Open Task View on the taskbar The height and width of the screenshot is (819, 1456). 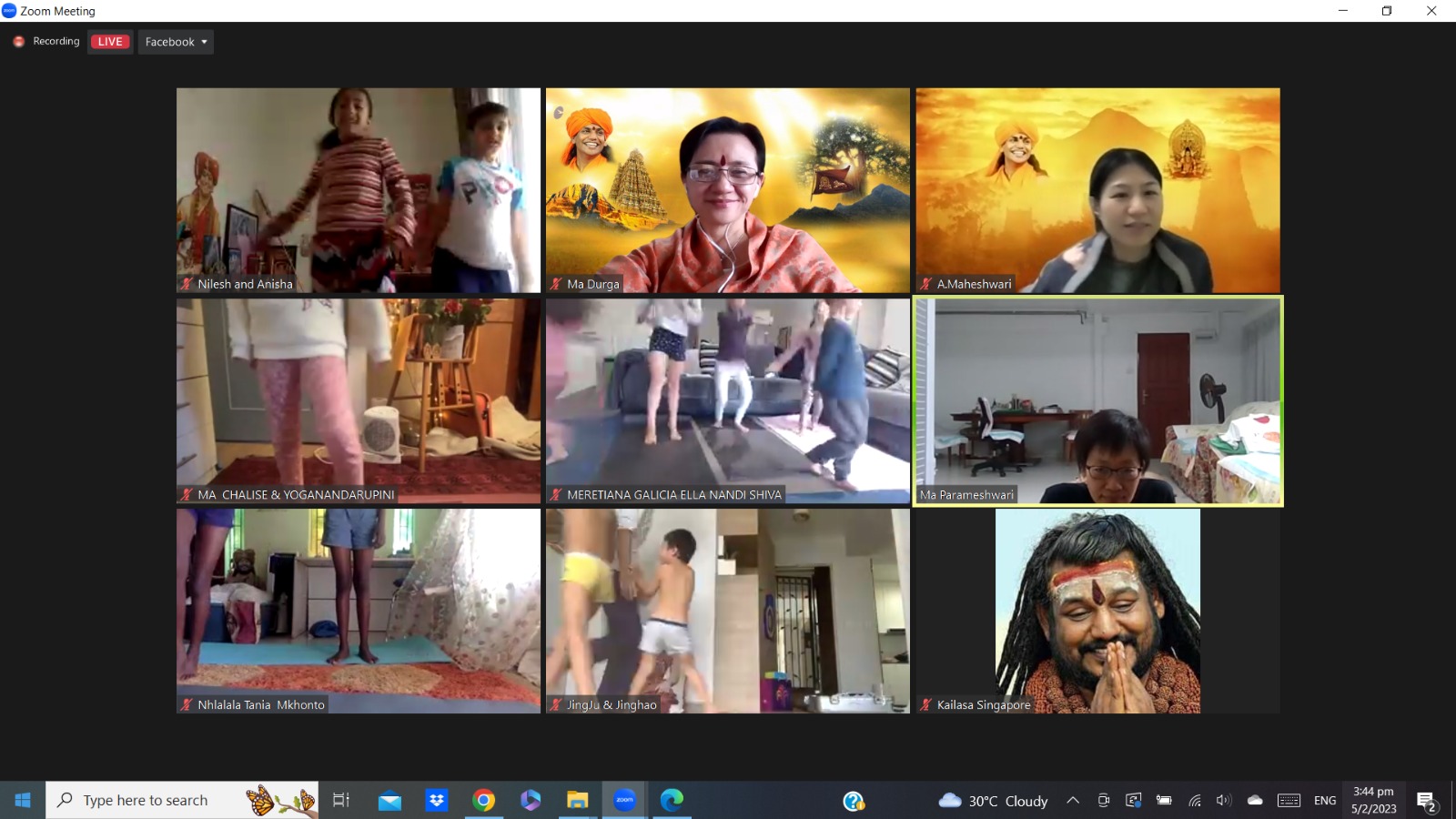[341, 800]
